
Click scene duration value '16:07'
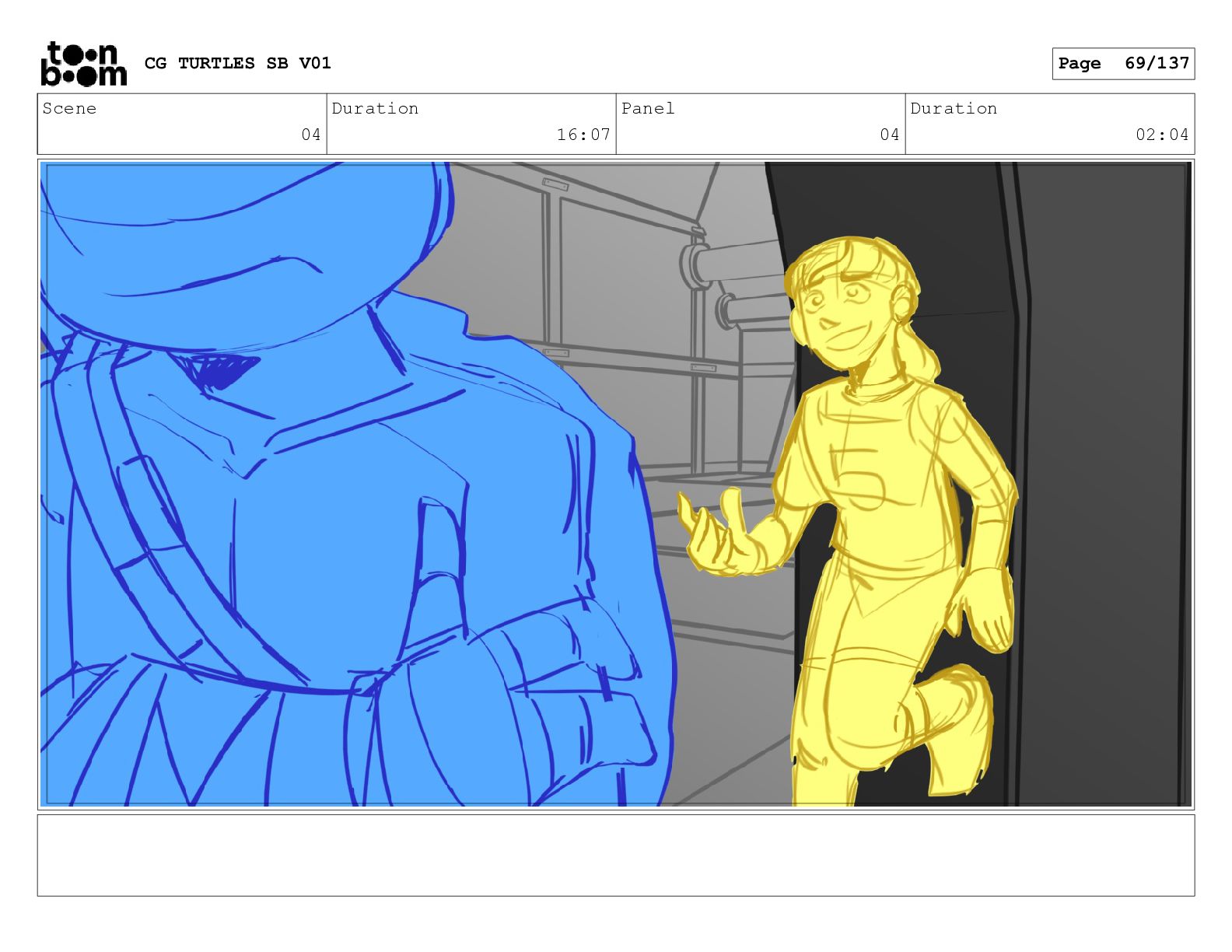(583, 135)
